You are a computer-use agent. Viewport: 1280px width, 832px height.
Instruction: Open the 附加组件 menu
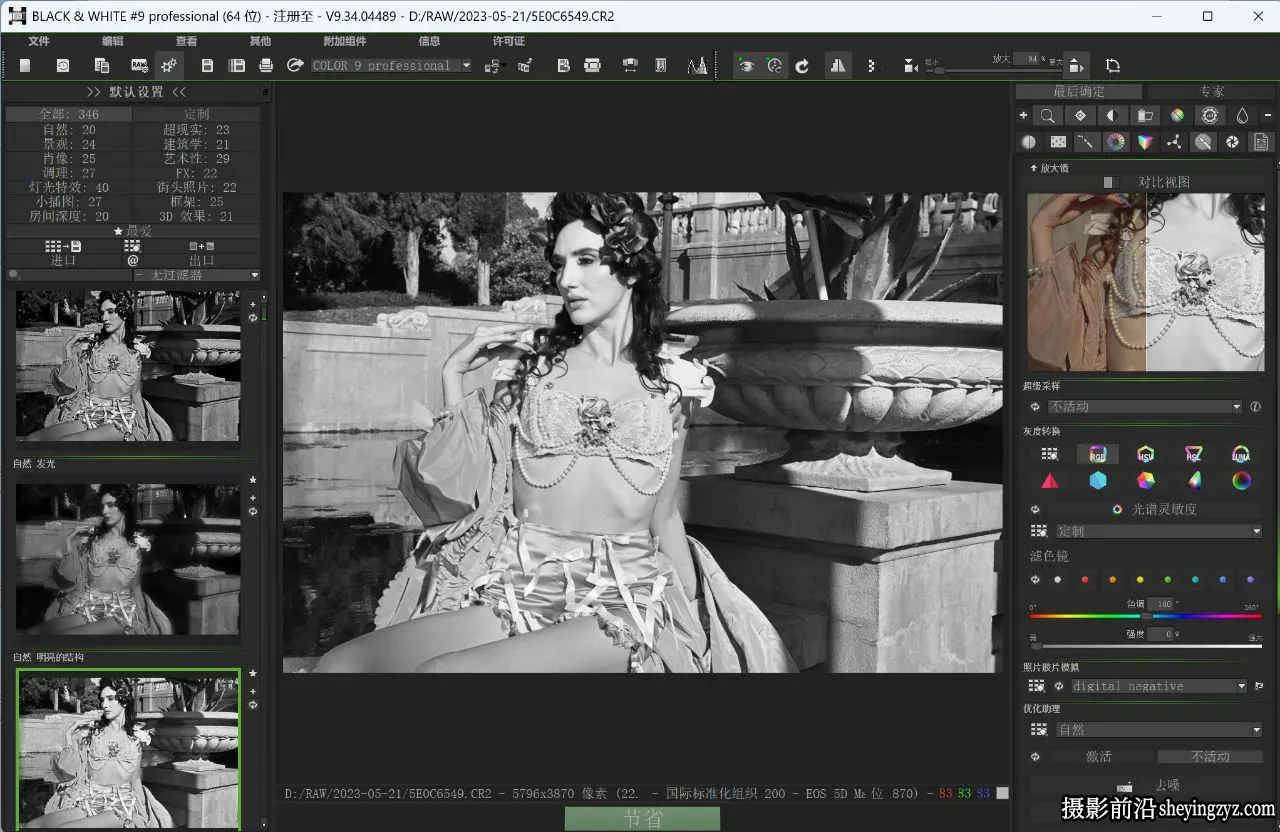pos(345,41)
